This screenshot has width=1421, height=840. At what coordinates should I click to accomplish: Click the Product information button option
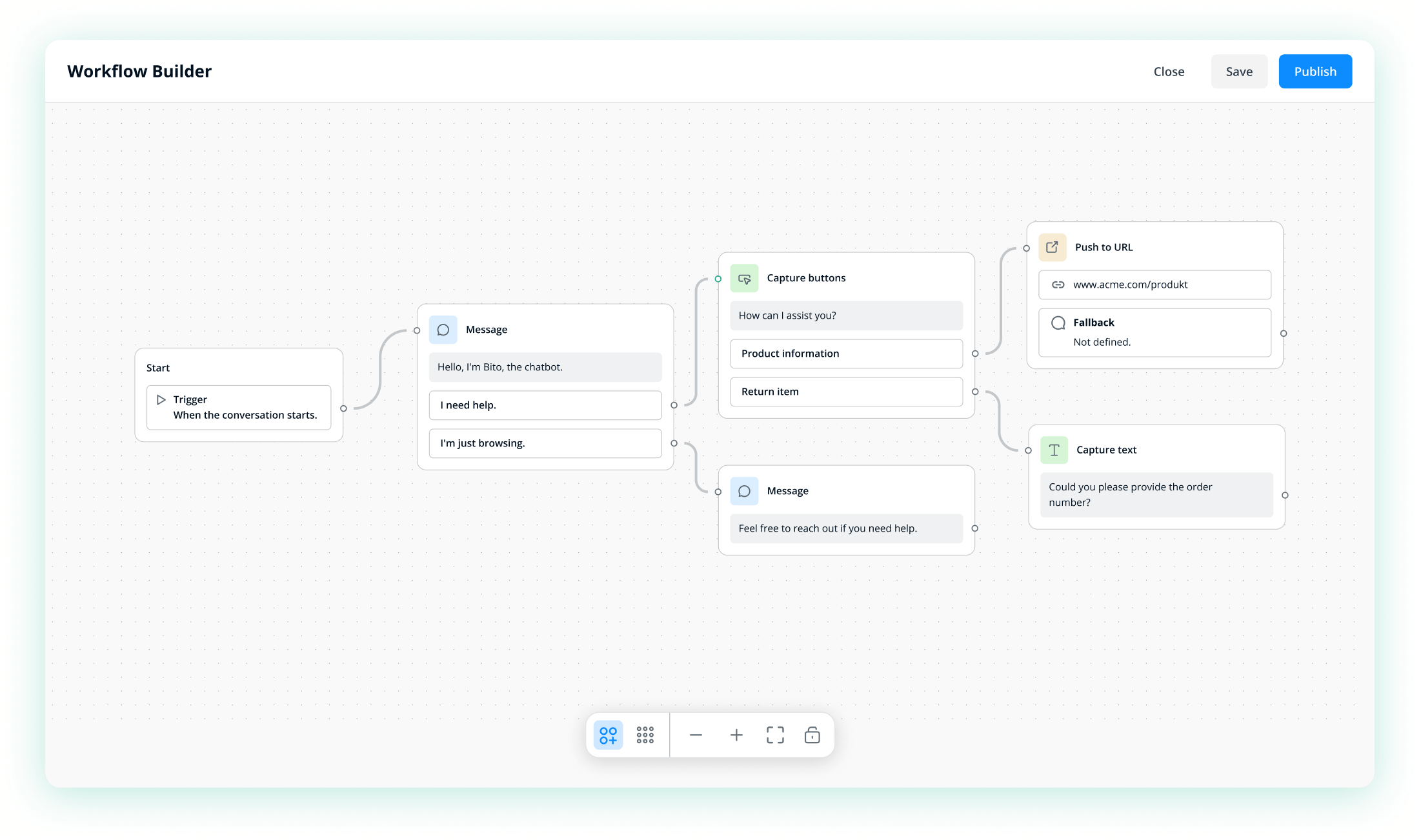tap(846, 354)
